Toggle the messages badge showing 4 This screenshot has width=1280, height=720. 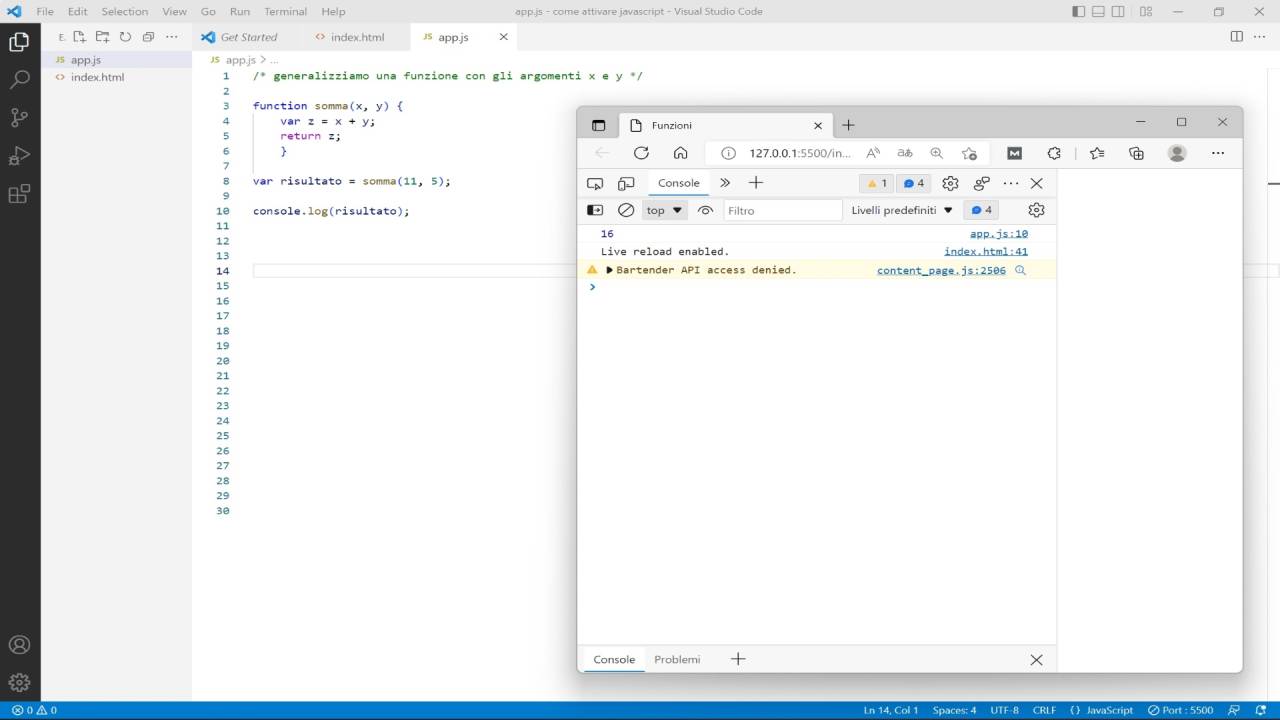[911, 184]
